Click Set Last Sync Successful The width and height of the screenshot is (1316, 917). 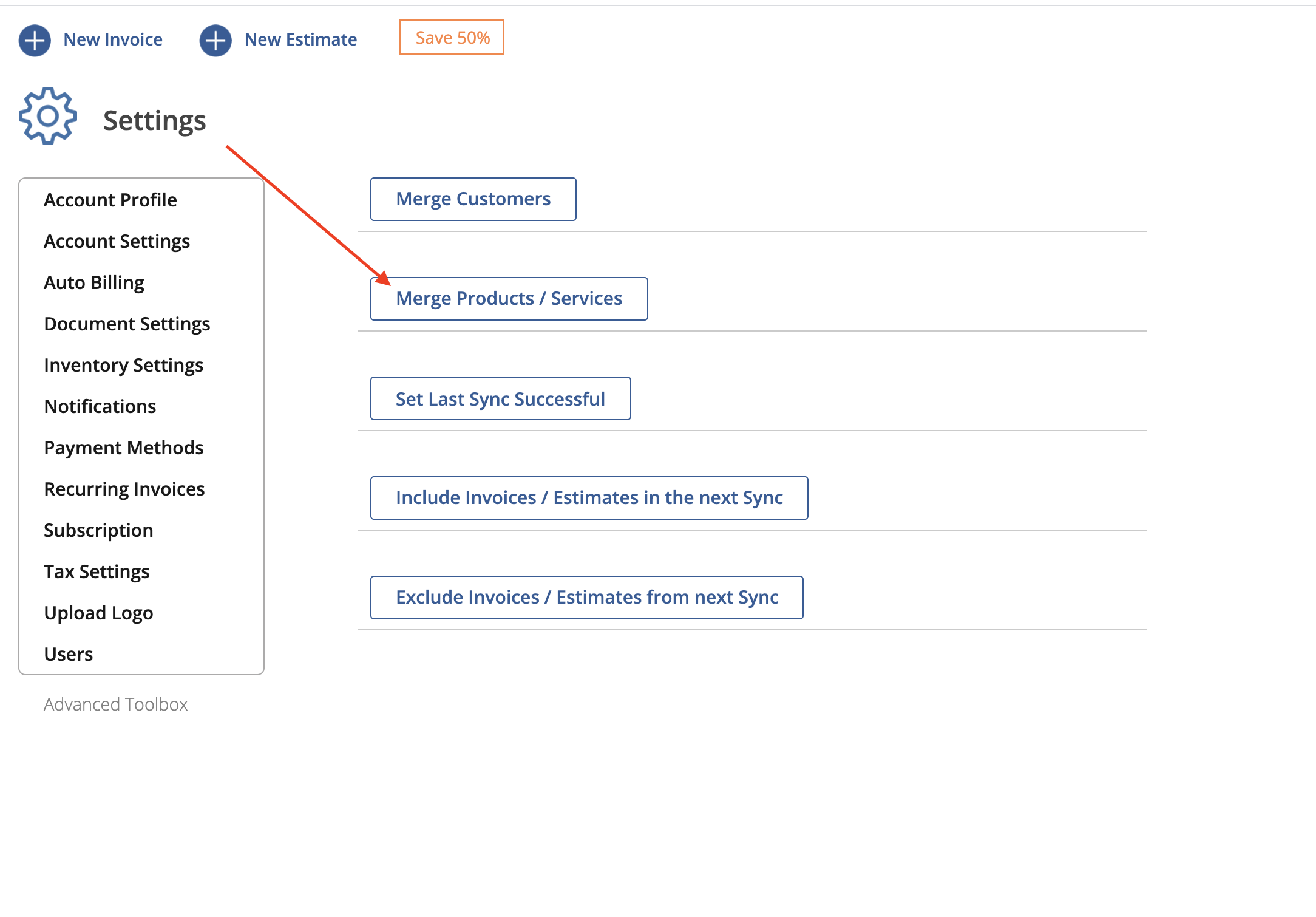click(500, 398)
